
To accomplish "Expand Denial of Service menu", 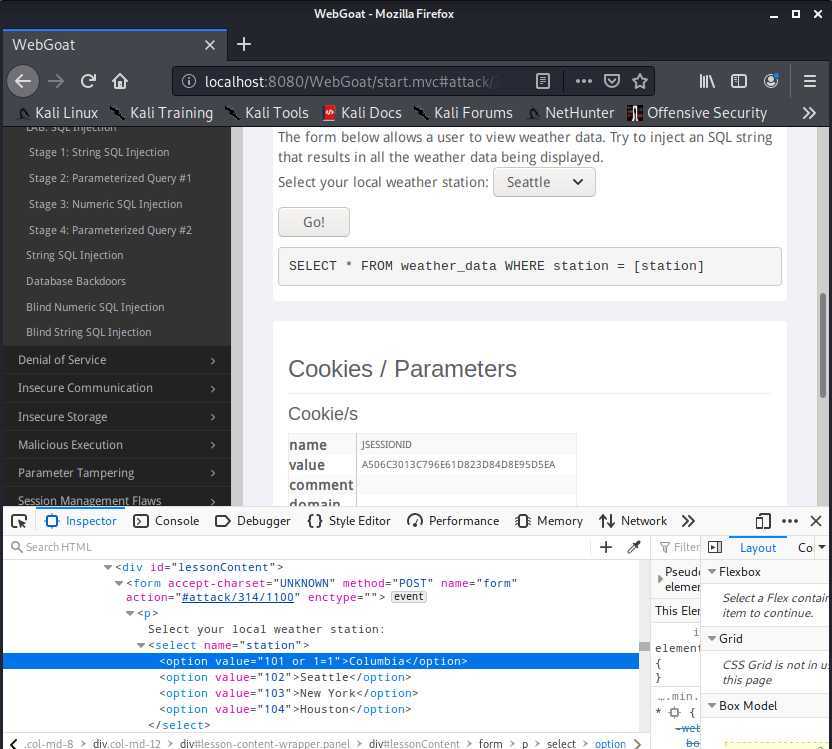I will pyautogui.click(x=117, y=360).
